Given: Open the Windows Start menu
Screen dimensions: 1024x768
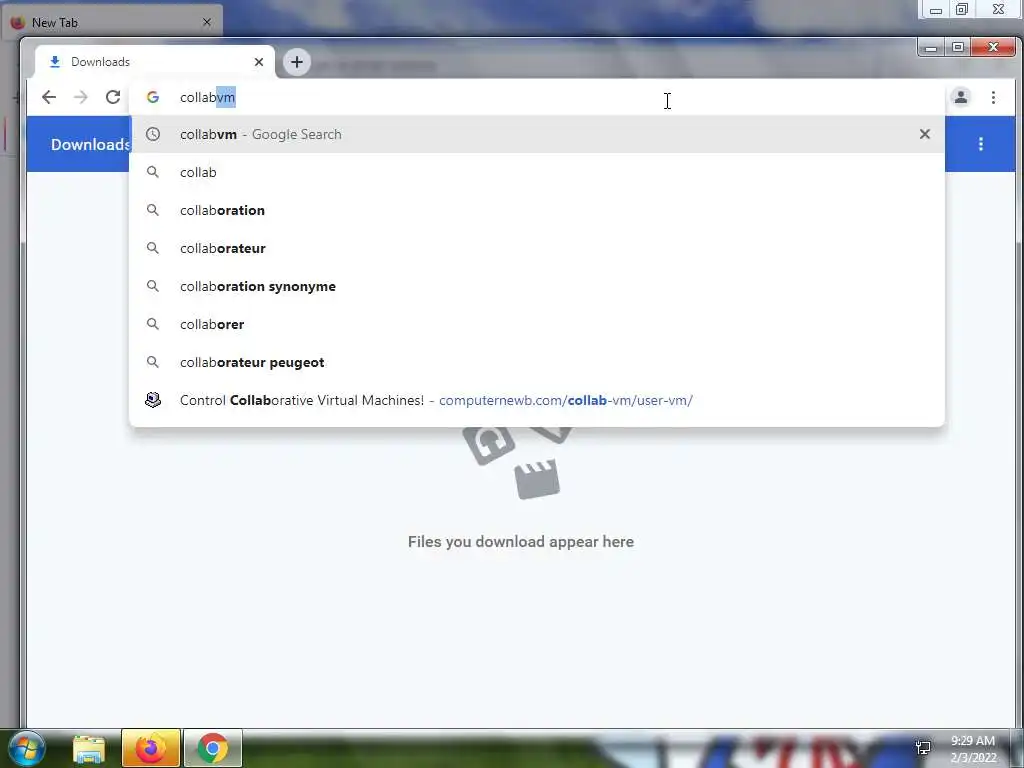Looking at the screenshot, I should pyautogui.click(x=26, y=748).
